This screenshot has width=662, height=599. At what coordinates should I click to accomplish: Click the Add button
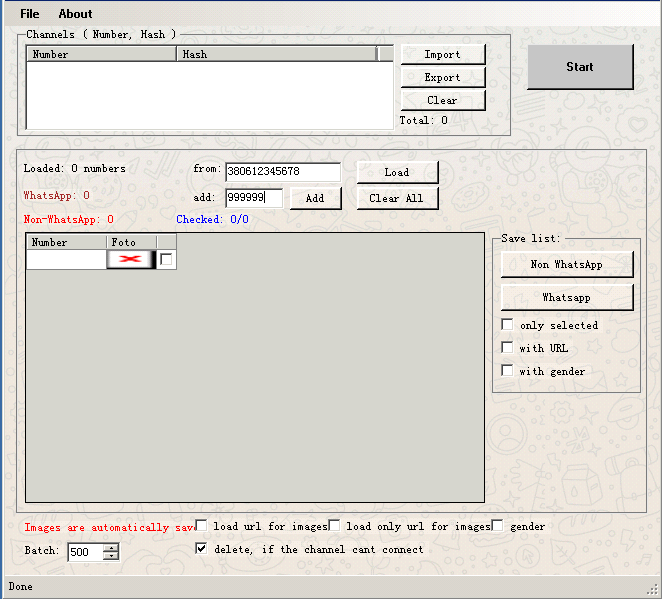tap(315, 198)
